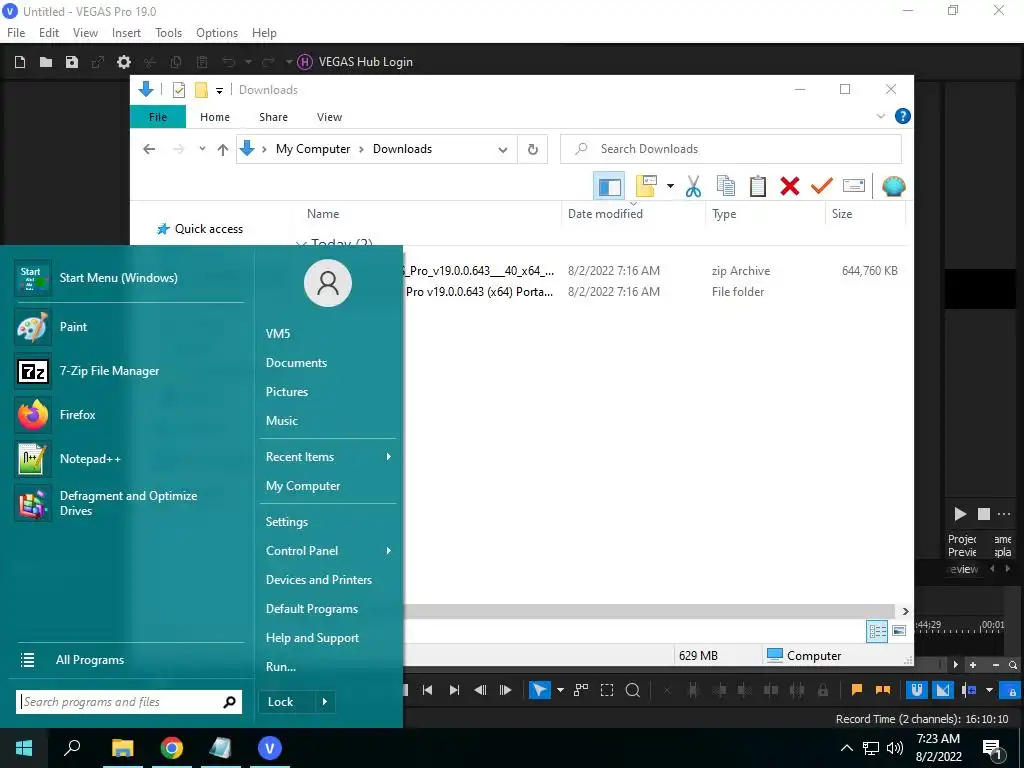Click the rename icon in Explorer toolbar
1024x768 pixels.
click(x=854, y=187)
